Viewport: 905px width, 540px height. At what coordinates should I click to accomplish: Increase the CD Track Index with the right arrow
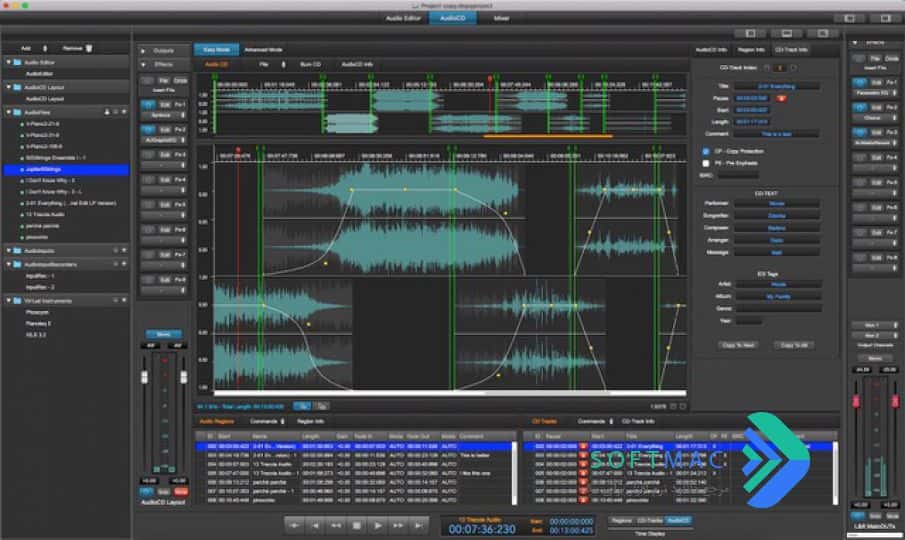tap(794, 68)
